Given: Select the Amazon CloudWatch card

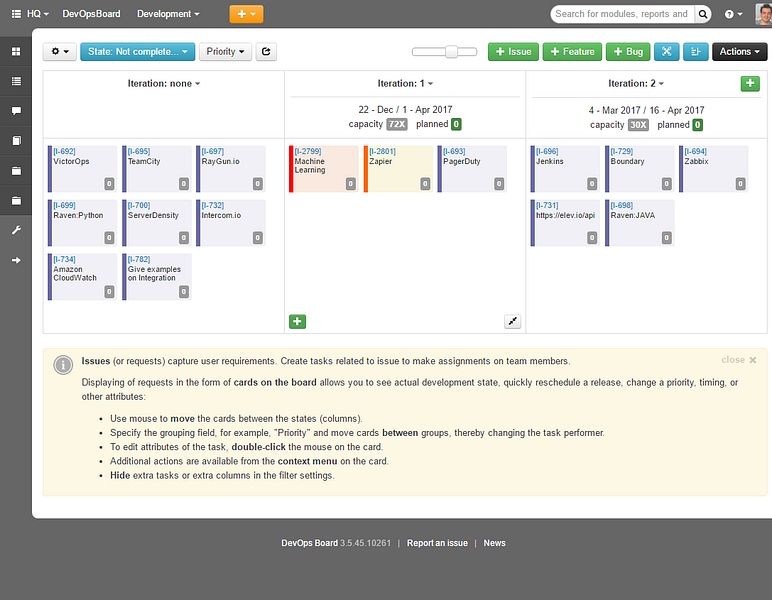Looking at the screenshot, I should (83, 277).
